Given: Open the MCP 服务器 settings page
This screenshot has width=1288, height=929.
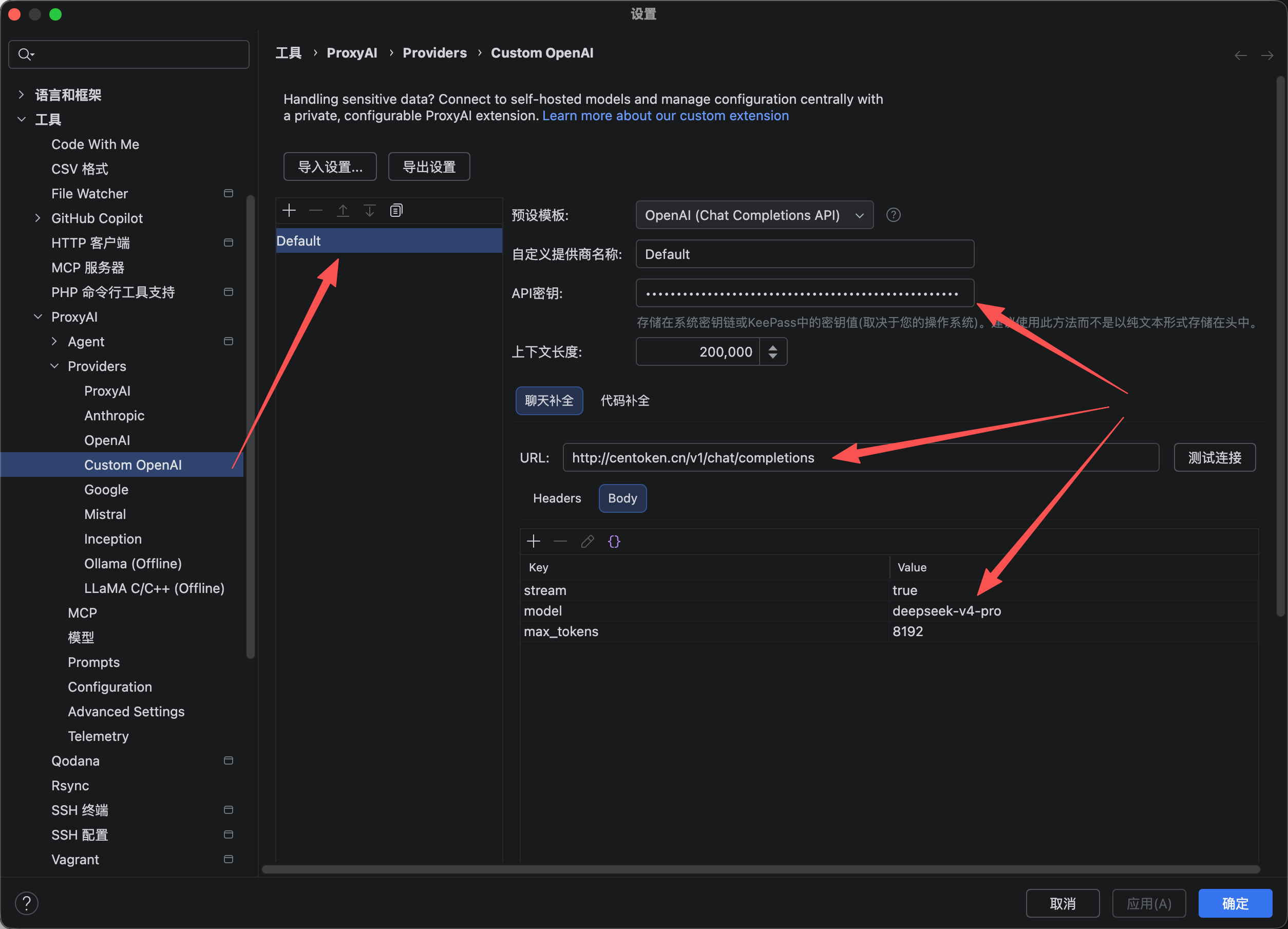Looking at the screenshot, I should pyautogui.click(x=87, y=268).
